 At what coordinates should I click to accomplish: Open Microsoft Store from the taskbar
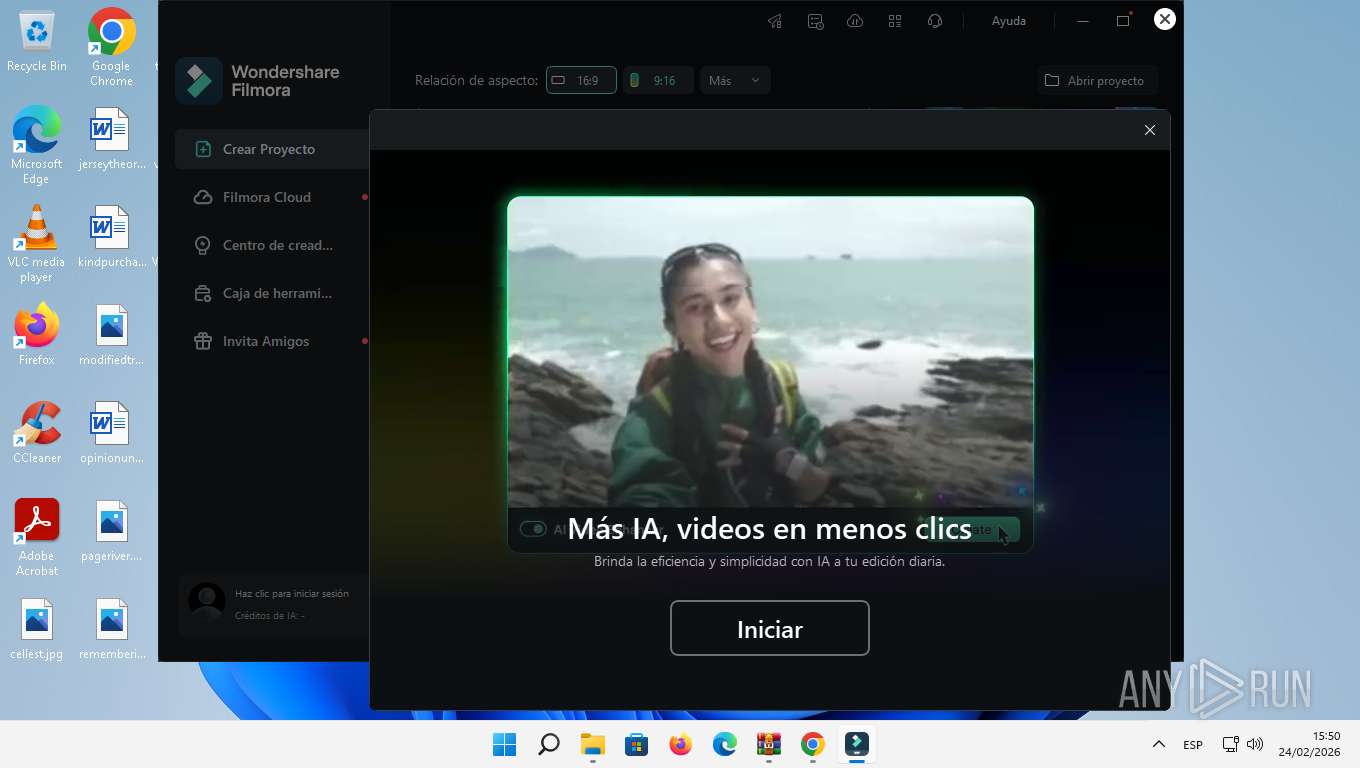tap(637, 744)
